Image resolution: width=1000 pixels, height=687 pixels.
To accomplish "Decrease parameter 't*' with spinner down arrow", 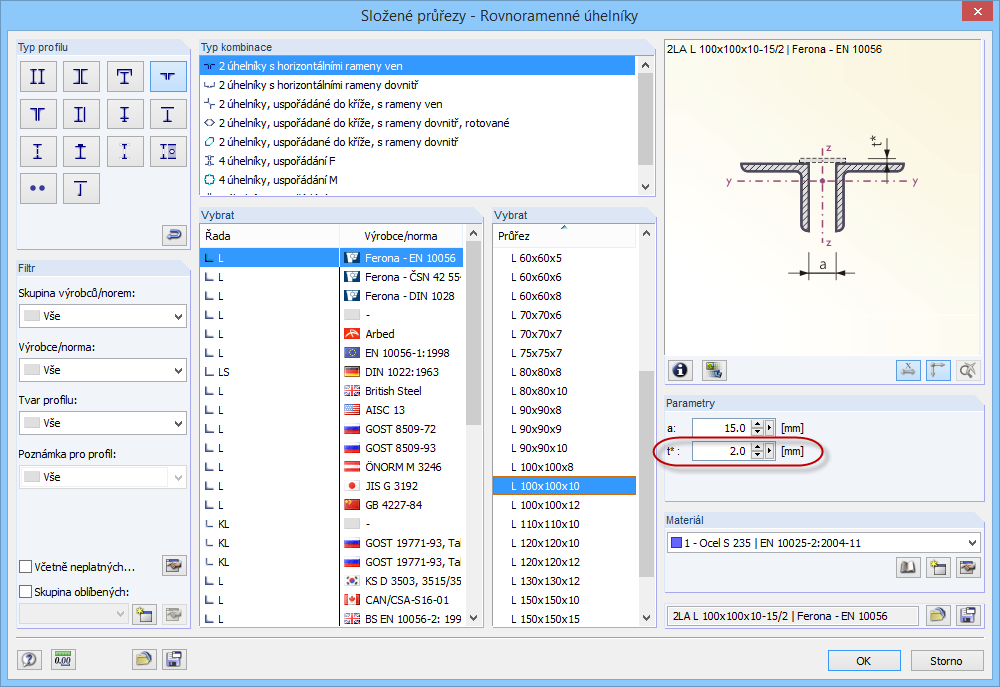I will tap(757, 455).
